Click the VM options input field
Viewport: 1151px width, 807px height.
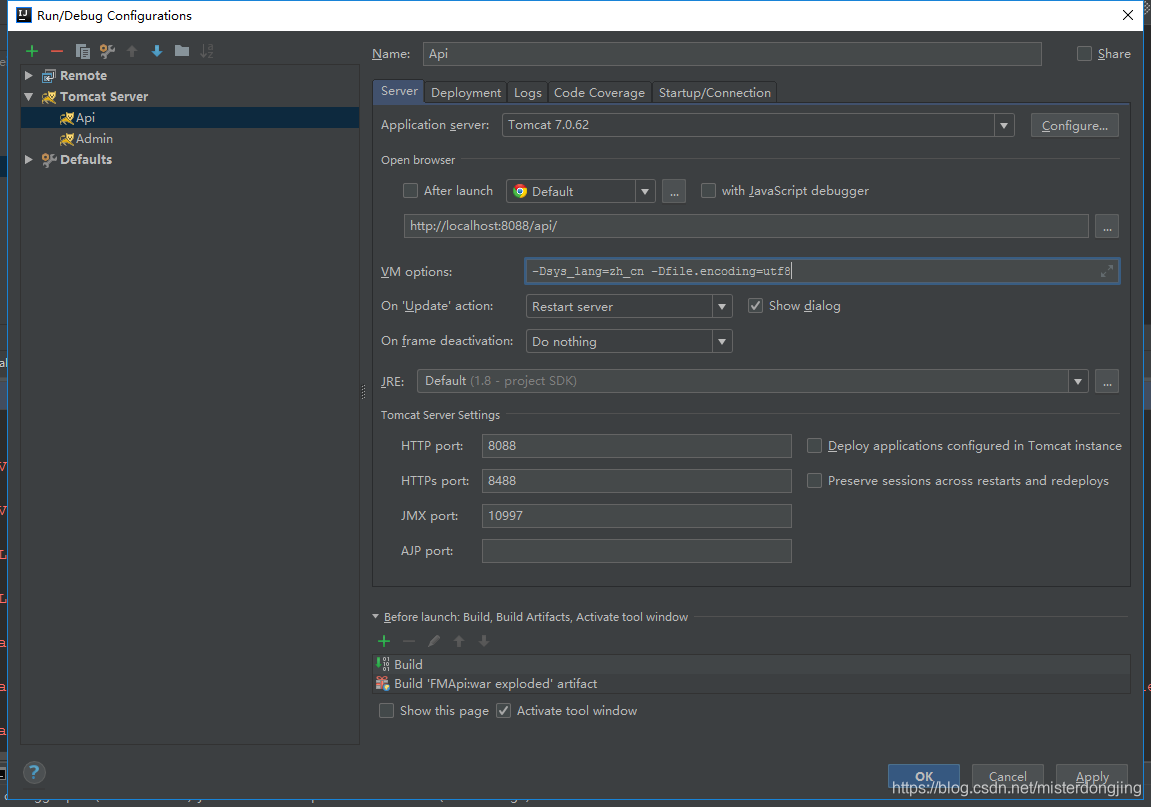point(822,272)
